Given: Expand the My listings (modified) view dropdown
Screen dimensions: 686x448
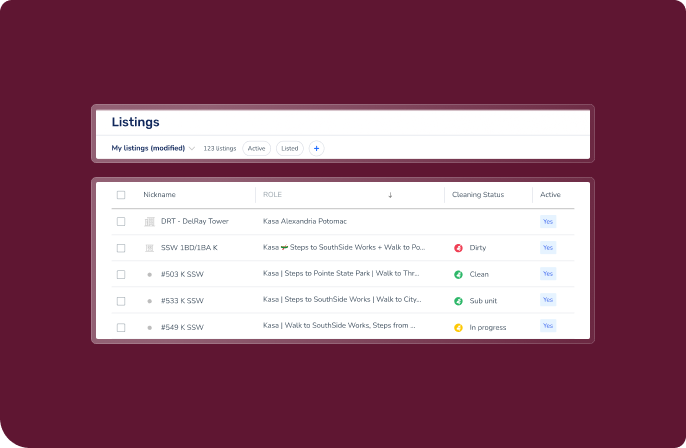Looking at the screenshot, I should (192, 148).
